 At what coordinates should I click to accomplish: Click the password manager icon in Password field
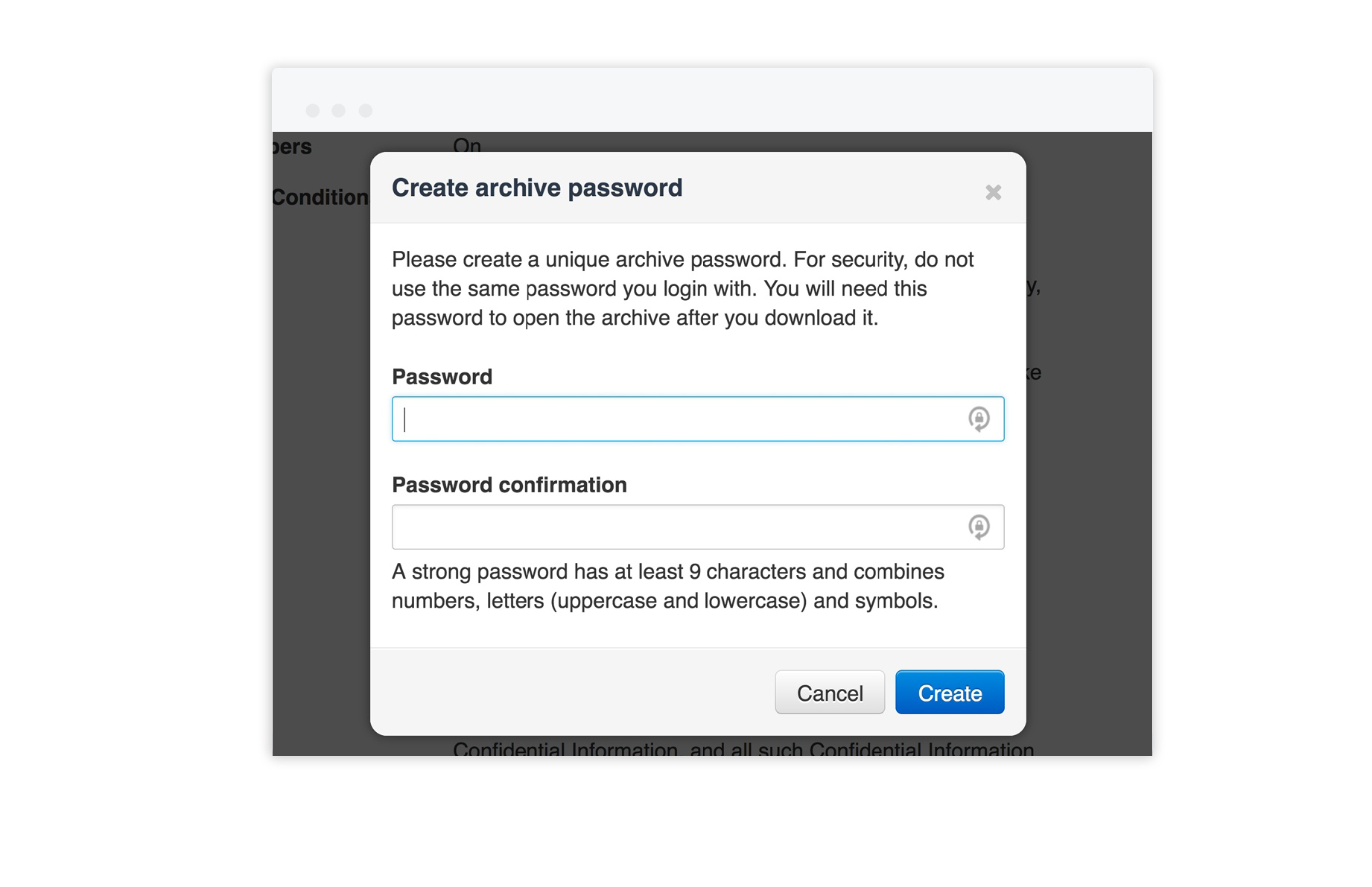[979, 419]
